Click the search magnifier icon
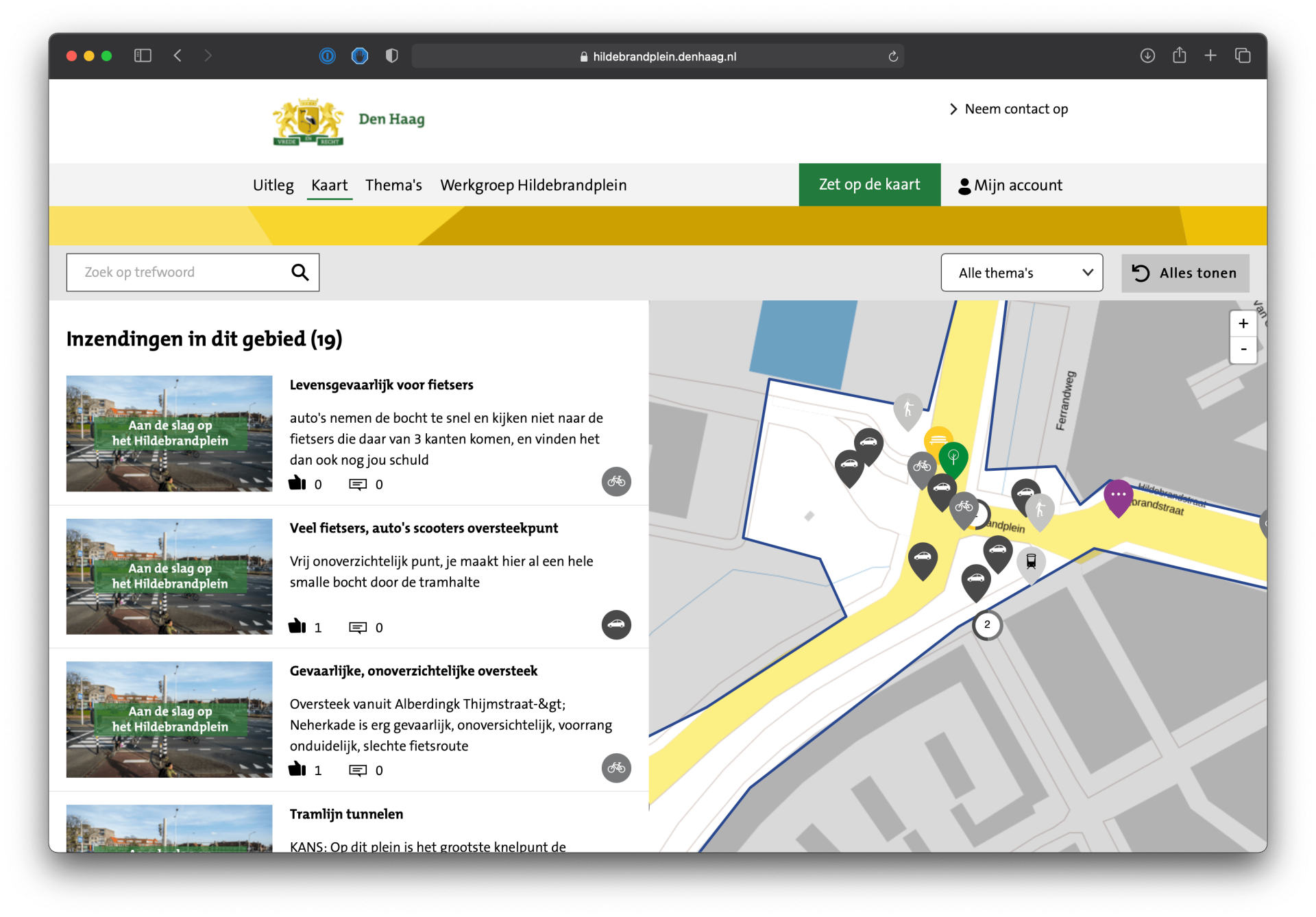 point(300,272)
